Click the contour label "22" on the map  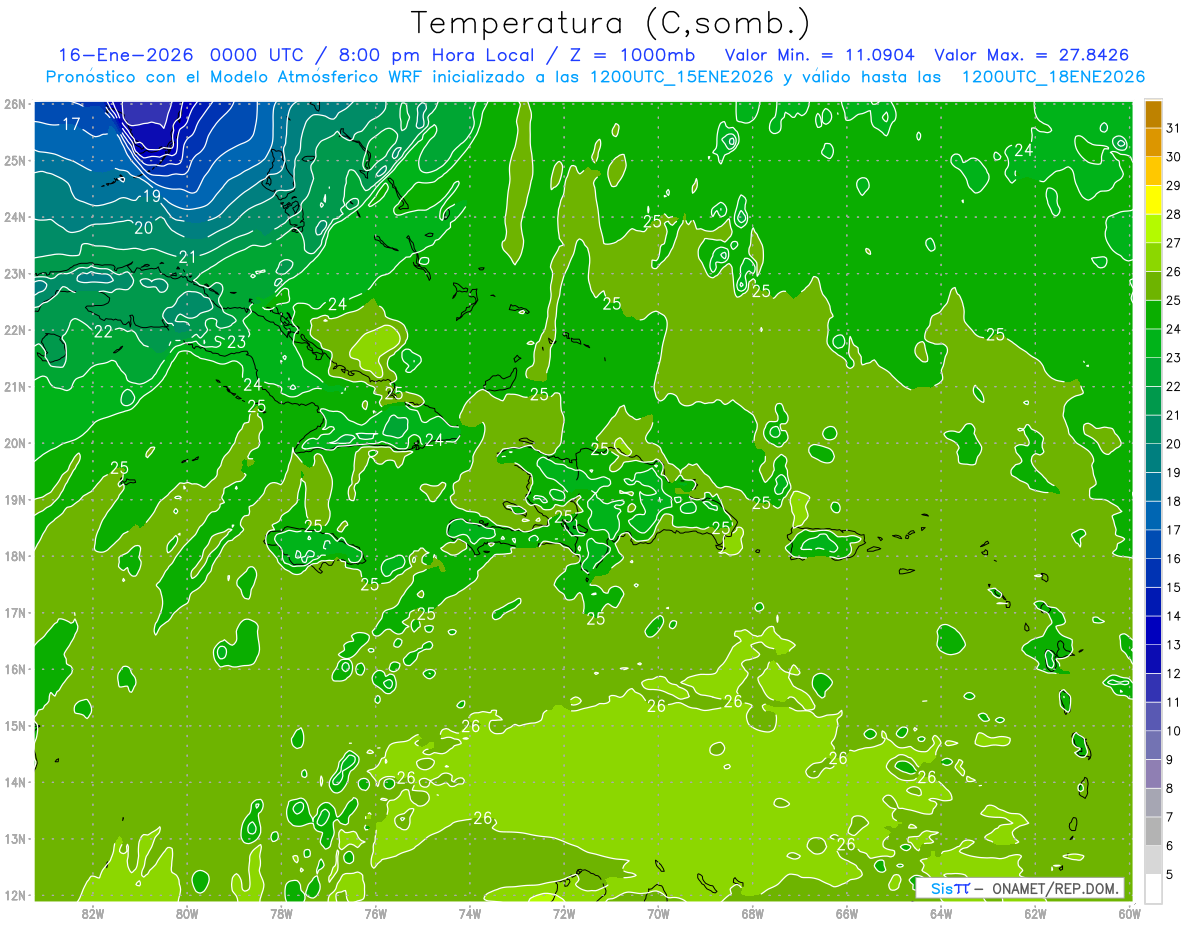(103, 332)
